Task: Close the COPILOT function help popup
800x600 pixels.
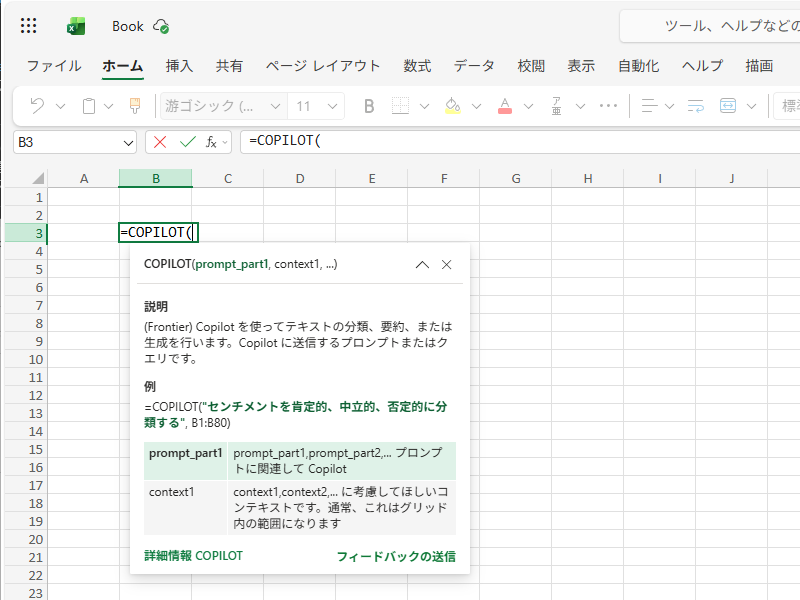Action: point(446,264)
